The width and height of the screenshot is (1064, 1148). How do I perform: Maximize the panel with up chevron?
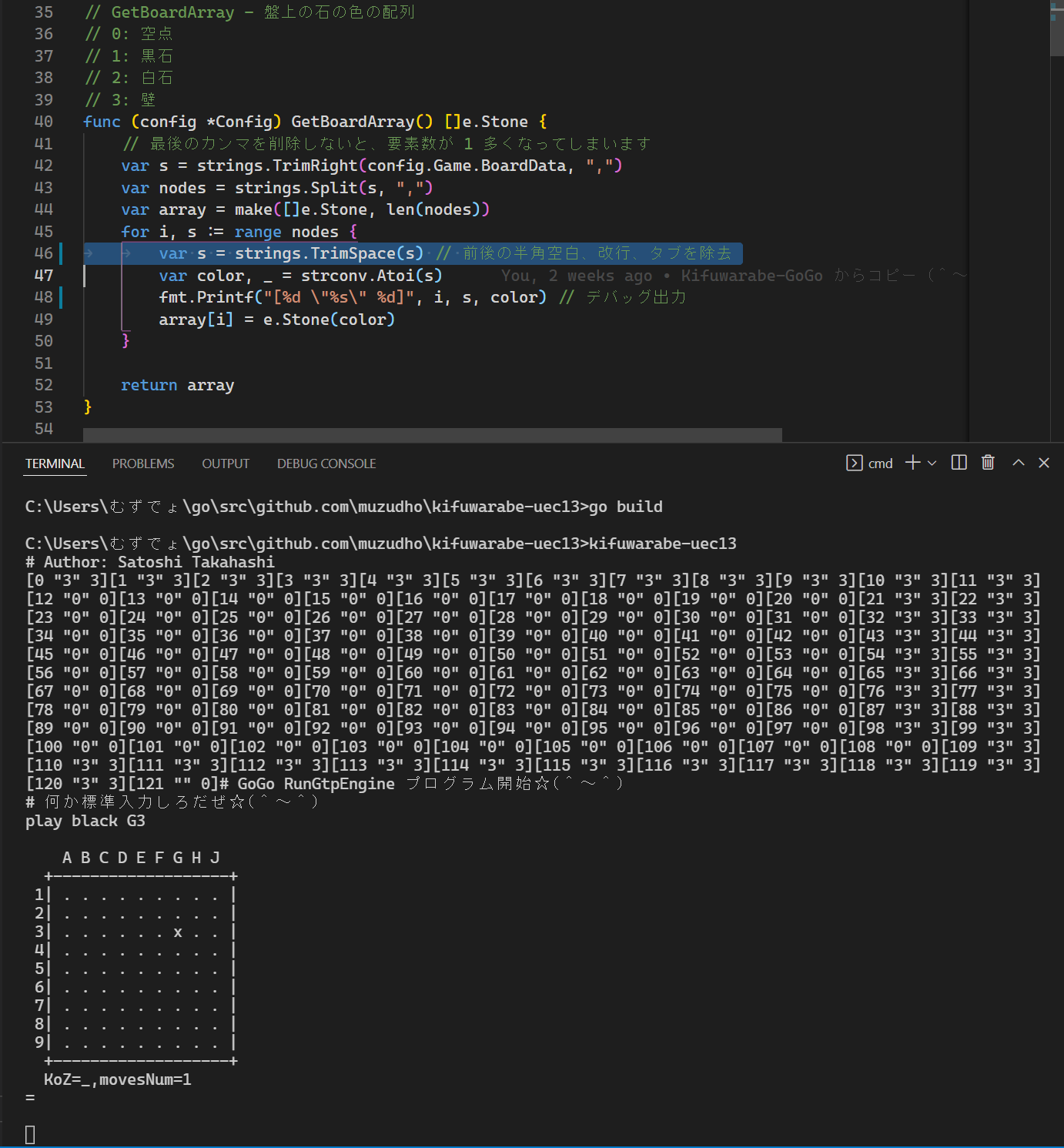tap(1019, 463)
